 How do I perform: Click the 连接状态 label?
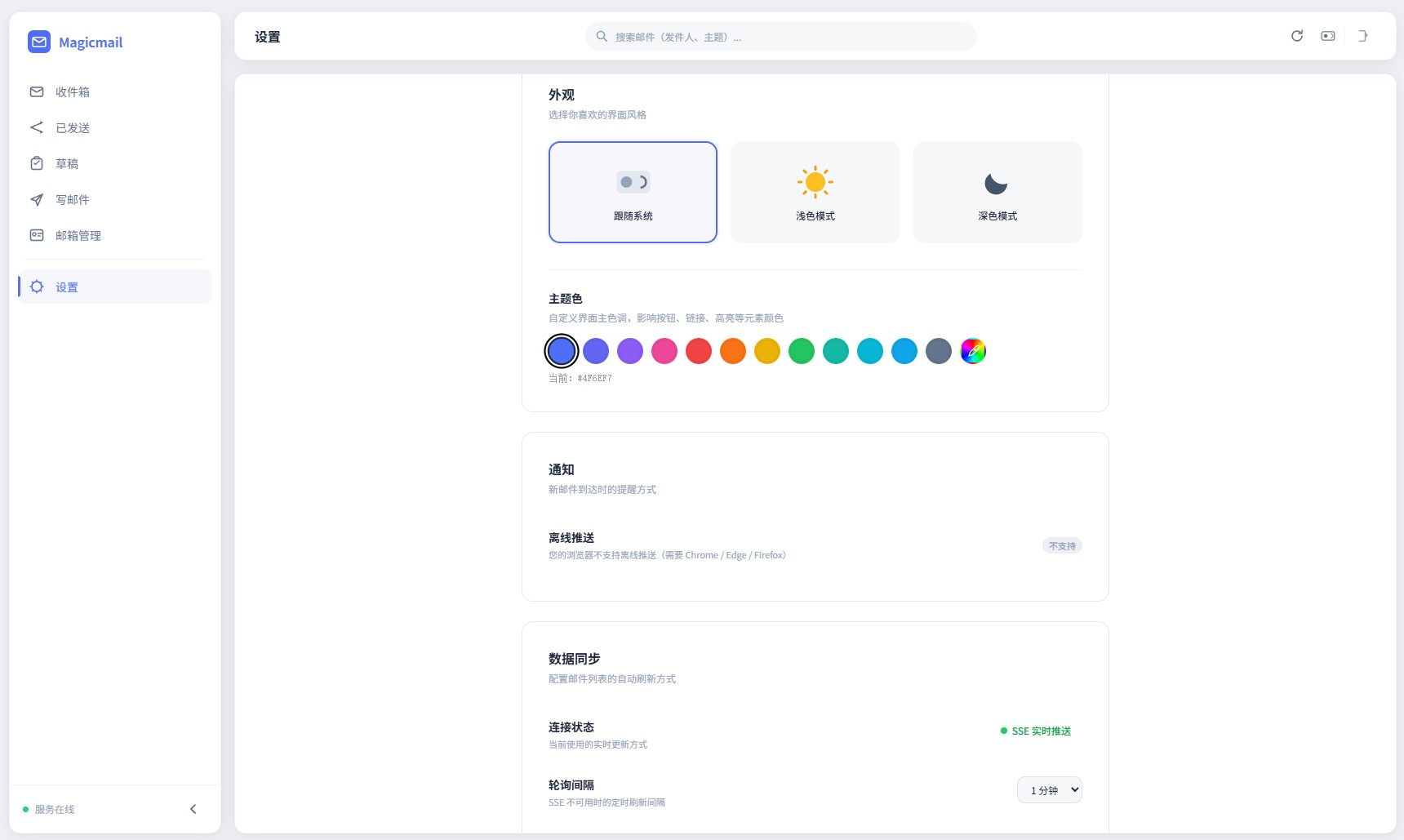[571, 727]
